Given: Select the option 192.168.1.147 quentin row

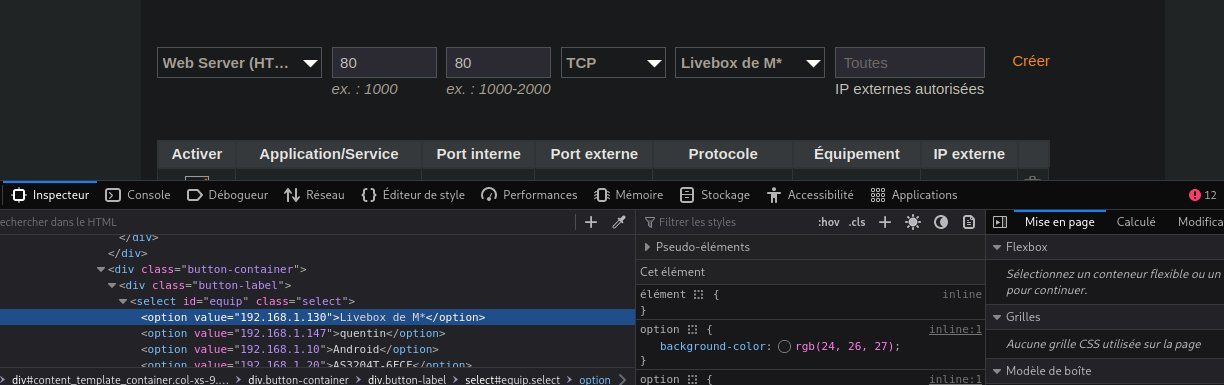Looking at the screenshot, I should pyautogui.click(x=318, y=333).
